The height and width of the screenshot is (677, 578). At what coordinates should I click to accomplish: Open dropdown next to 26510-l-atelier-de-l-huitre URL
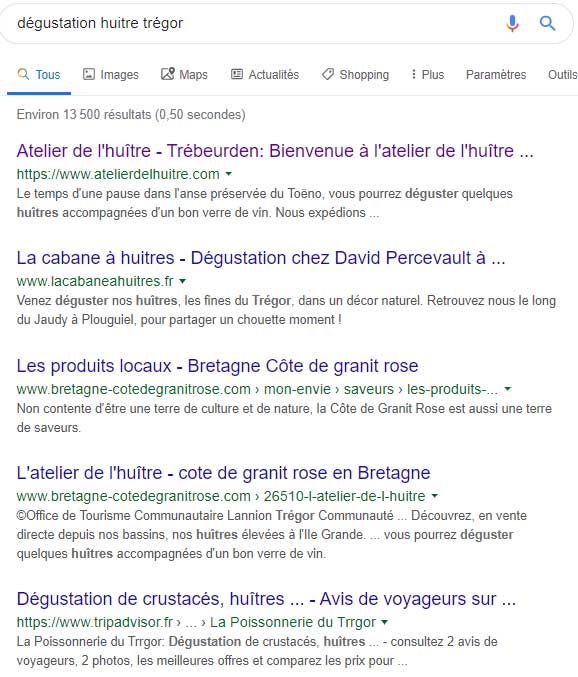click(435, 496)
